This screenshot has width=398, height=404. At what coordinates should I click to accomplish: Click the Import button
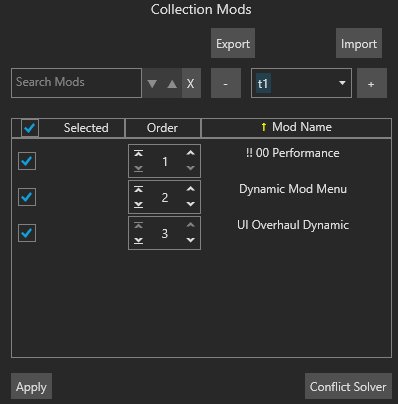click(x=359, y=43)
